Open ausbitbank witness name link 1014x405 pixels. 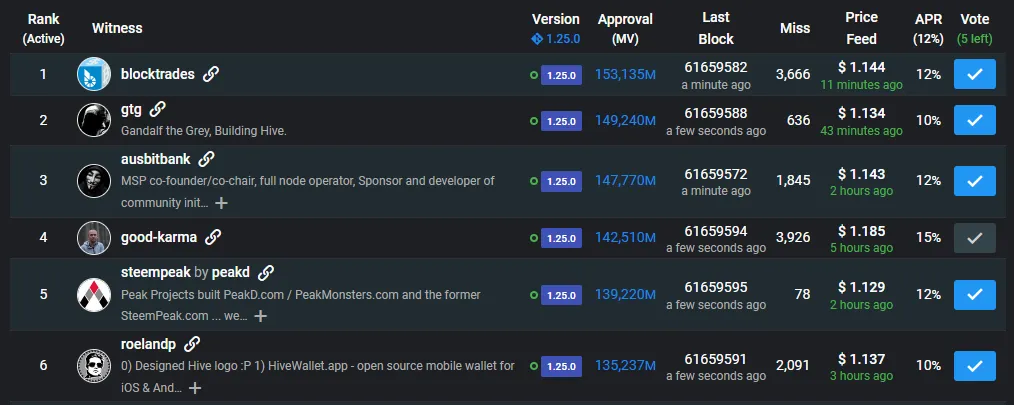point(156,159)
